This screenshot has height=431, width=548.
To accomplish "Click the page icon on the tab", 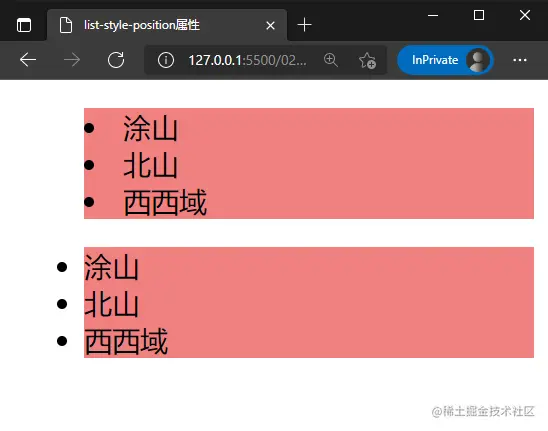I will (x=66, y=25).
